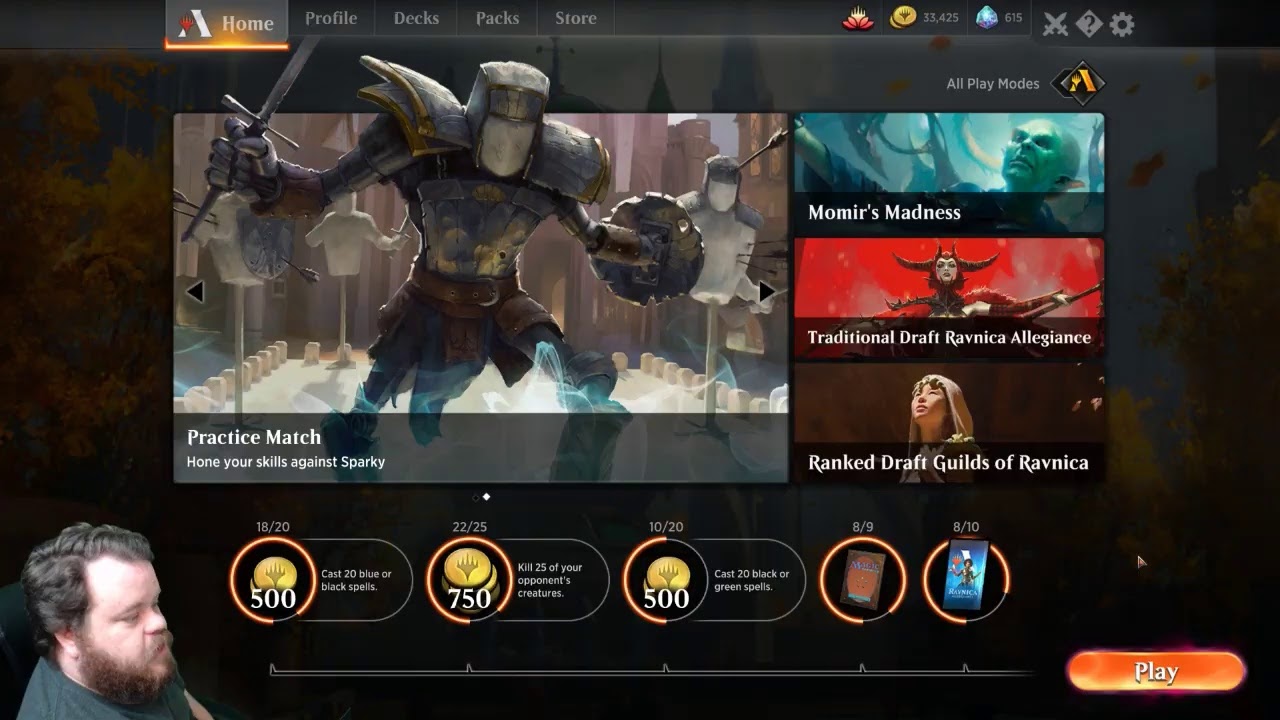Click 'Kill 25 of your opponent's creatures' text
Screen dimensions: 1280x720
coord(550,580)
